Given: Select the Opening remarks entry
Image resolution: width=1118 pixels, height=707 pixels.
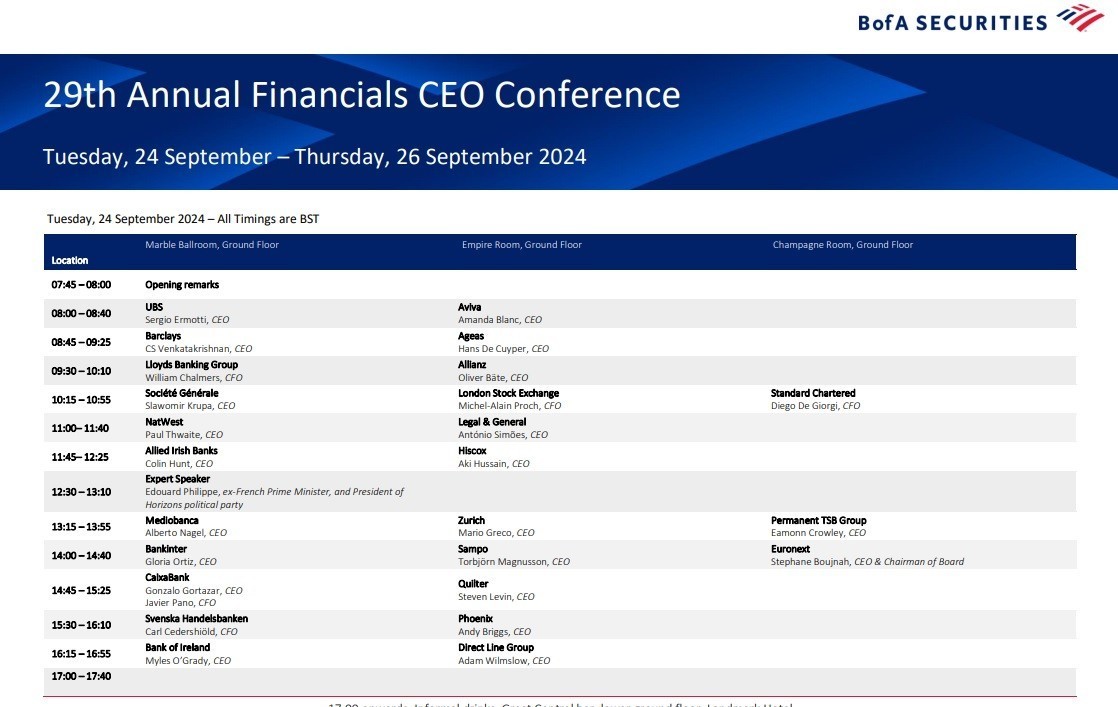Looking at the screenshot, I should click(x=182, y=285).
